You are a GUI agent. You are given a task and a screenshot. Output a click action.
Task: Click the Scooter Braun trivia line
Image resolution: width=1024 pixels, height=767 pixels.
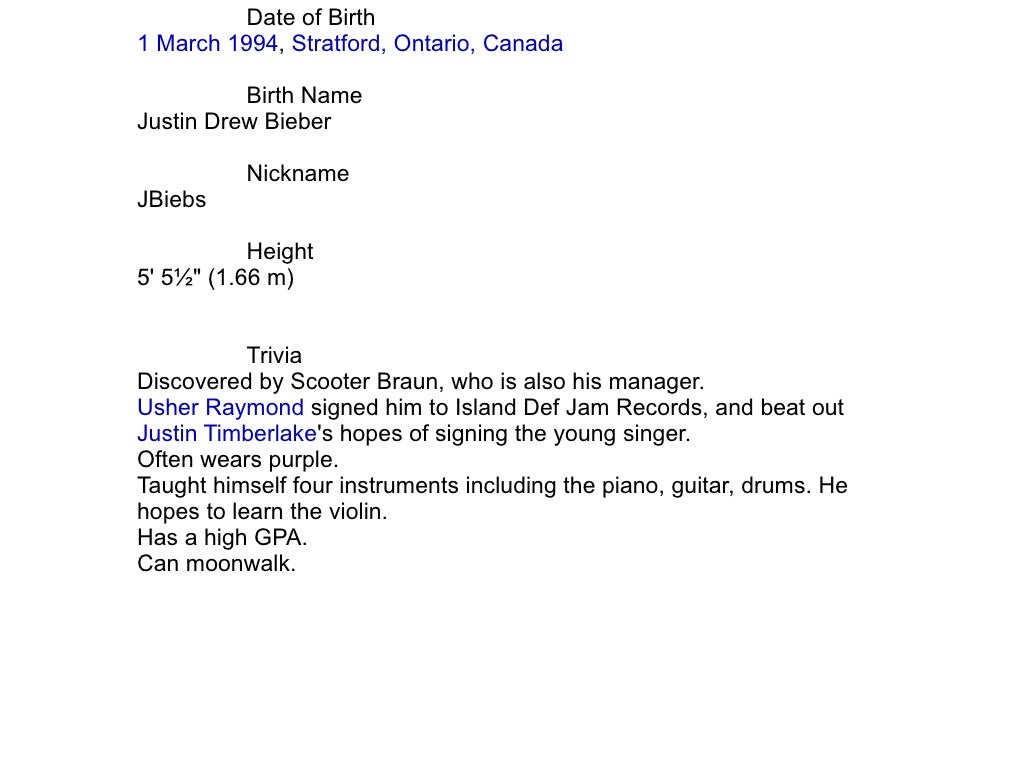click(x=421, y=382)
